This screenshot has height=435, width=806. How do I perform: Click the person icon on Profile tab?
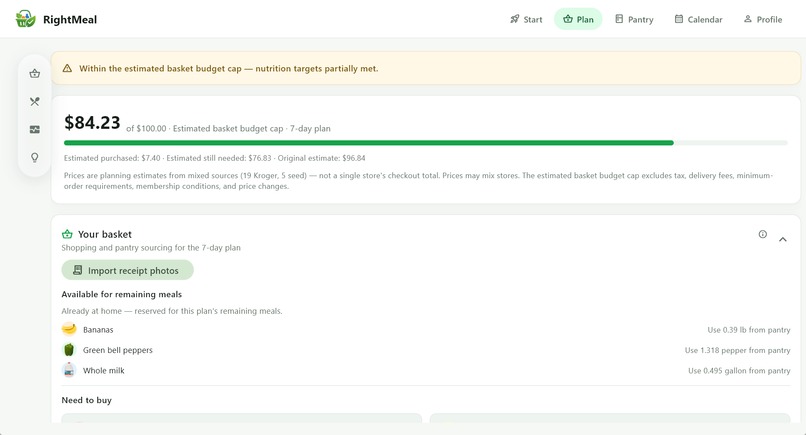[747, 19]
